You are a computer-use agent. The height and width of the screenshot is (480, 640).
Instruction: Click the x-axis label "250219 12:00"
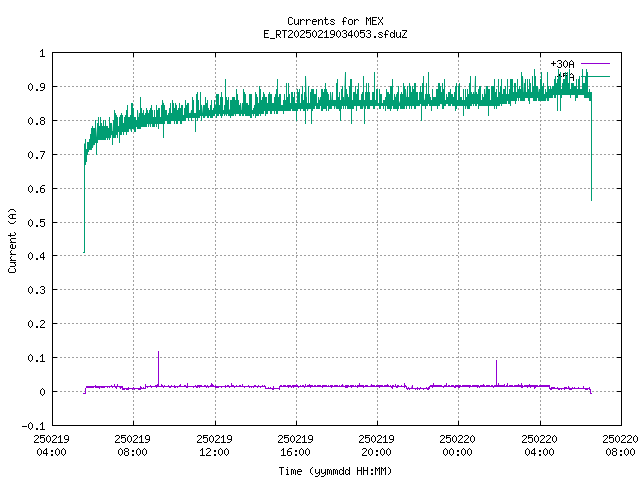[x=214, y=445]
